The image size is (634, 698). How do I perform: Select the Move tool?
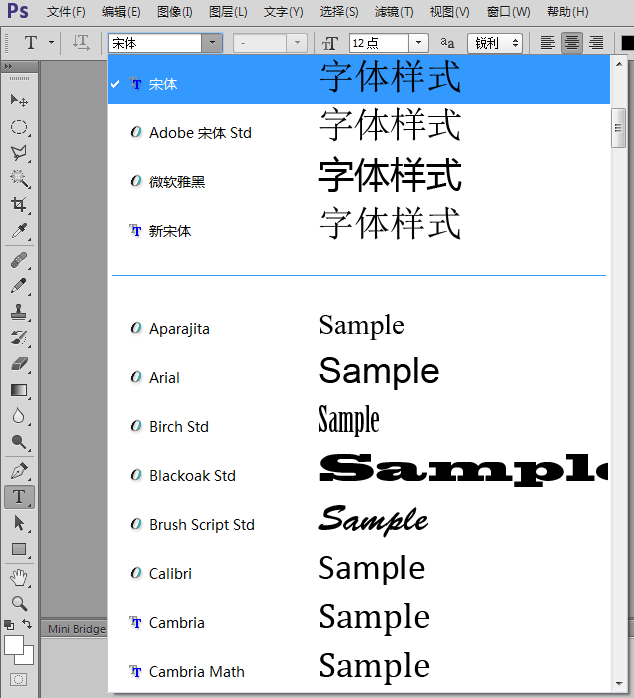[x=19, y=101]
